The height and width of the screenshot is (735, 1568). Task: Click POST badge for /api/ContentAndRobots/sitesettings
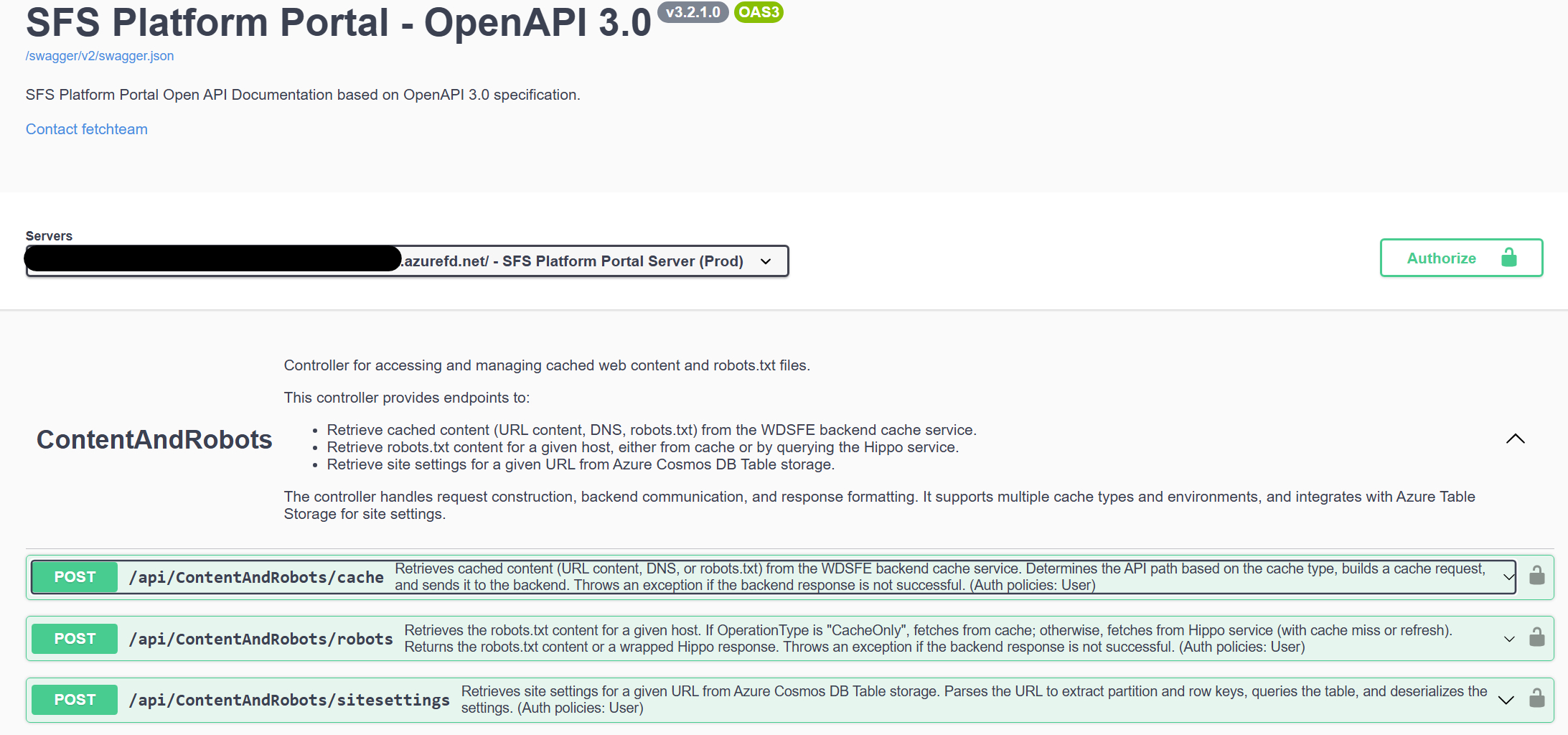(75, 700)
